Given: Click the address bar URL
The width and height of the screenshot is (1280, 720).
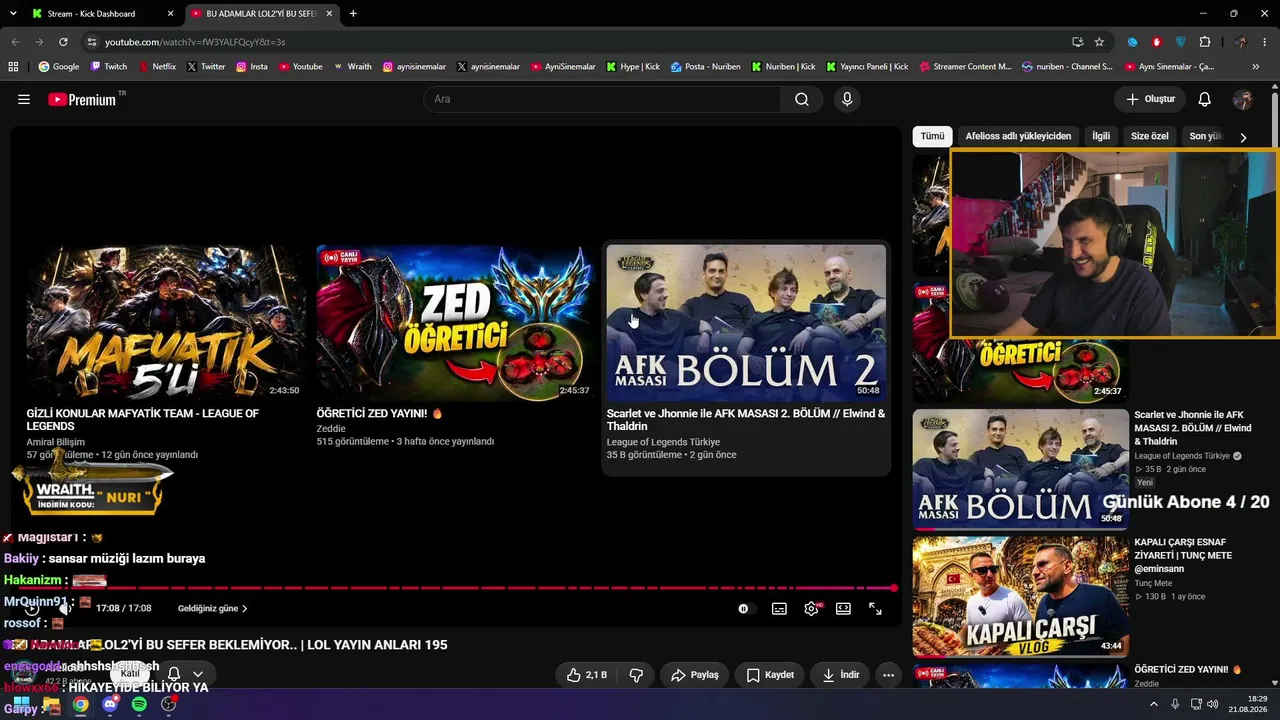Looking at the screenshot, I should (x=195, y=42).
